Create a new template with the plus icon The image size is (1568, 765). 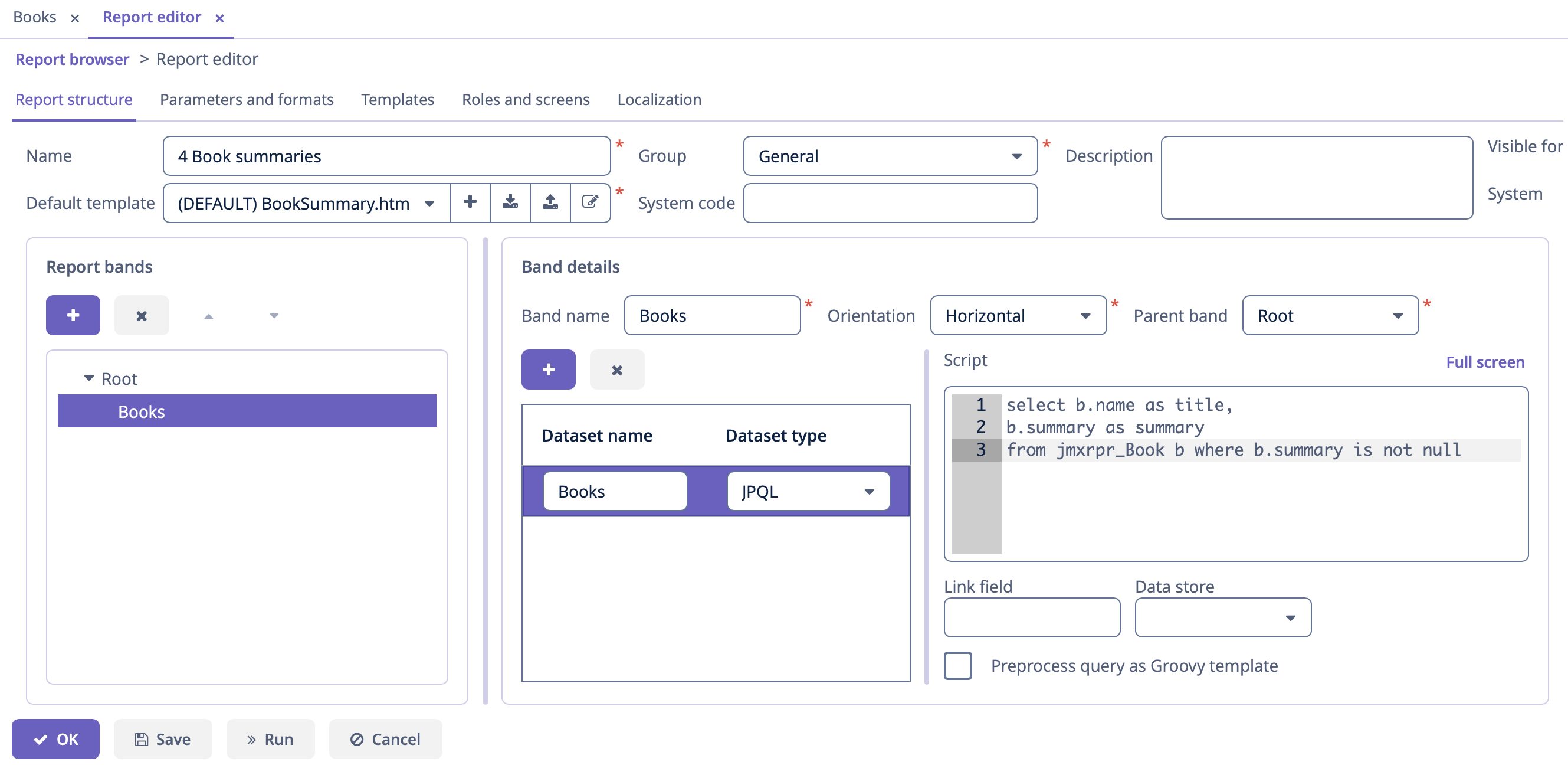[470, 202]
